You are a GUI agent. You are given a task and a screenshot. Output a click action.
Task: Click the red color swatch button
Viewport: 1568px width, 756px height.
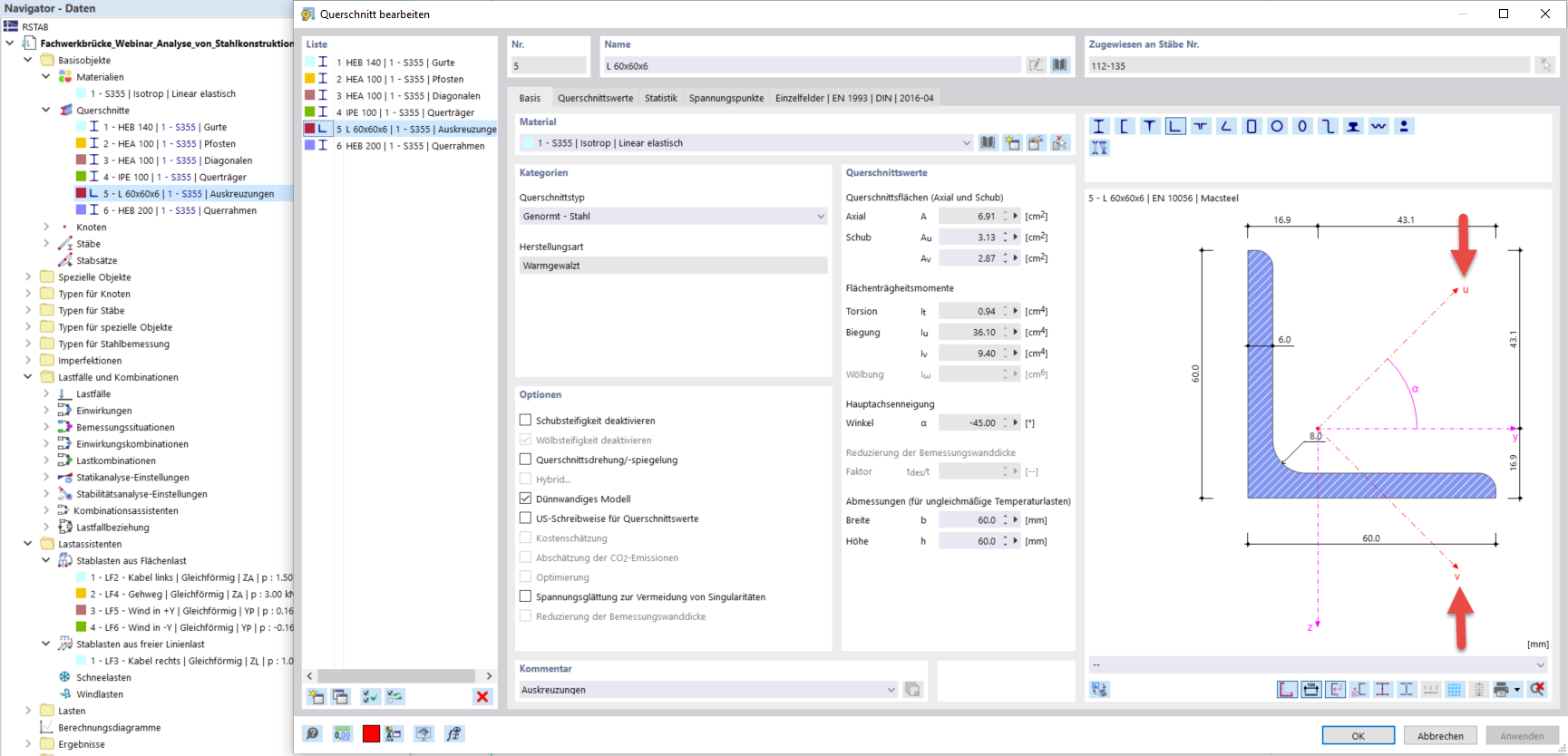pos(371,733)
